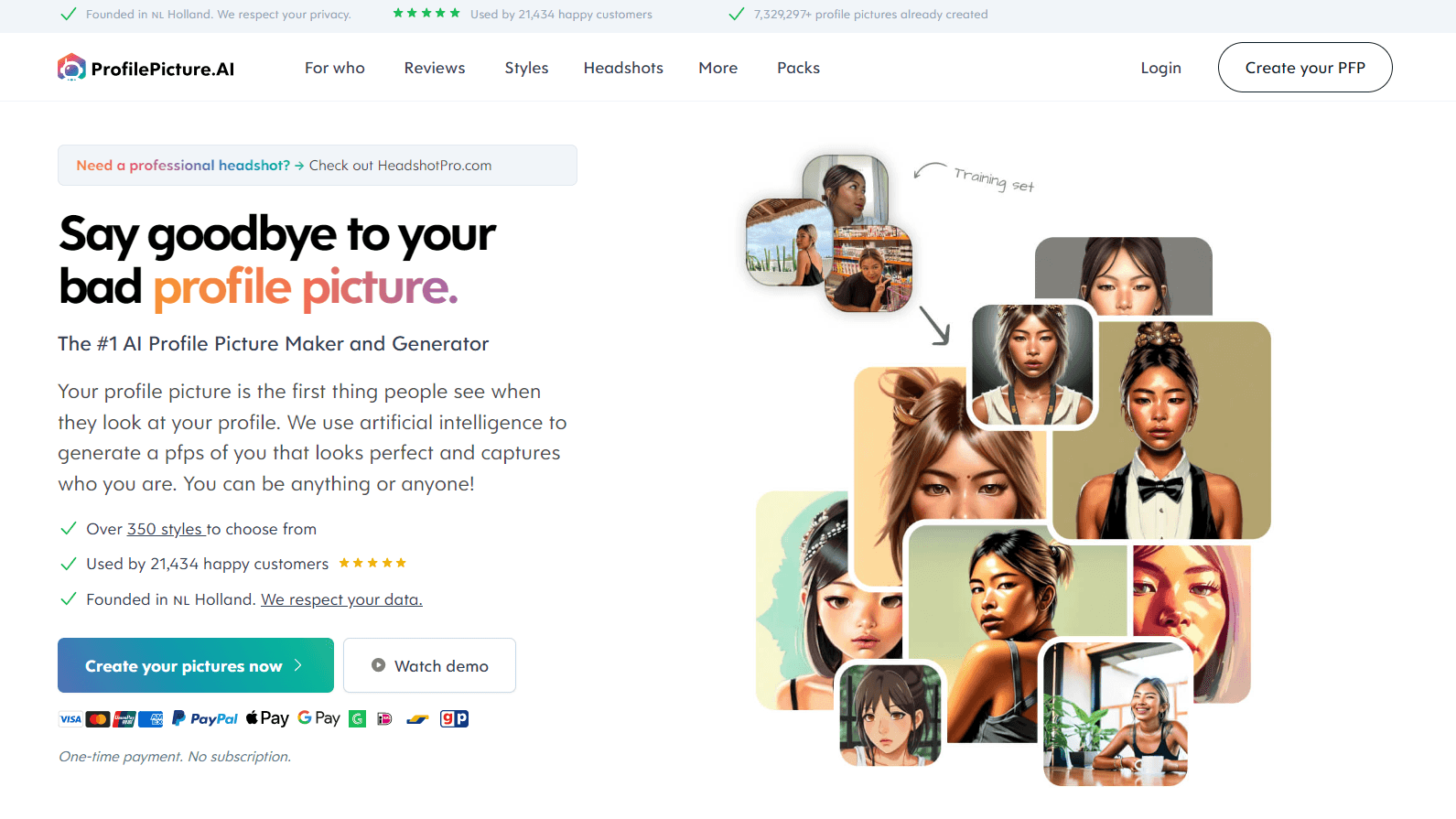Click the ProfilePicture.AI camera logo icon
1456x819 pixels.
pos(71,68)
